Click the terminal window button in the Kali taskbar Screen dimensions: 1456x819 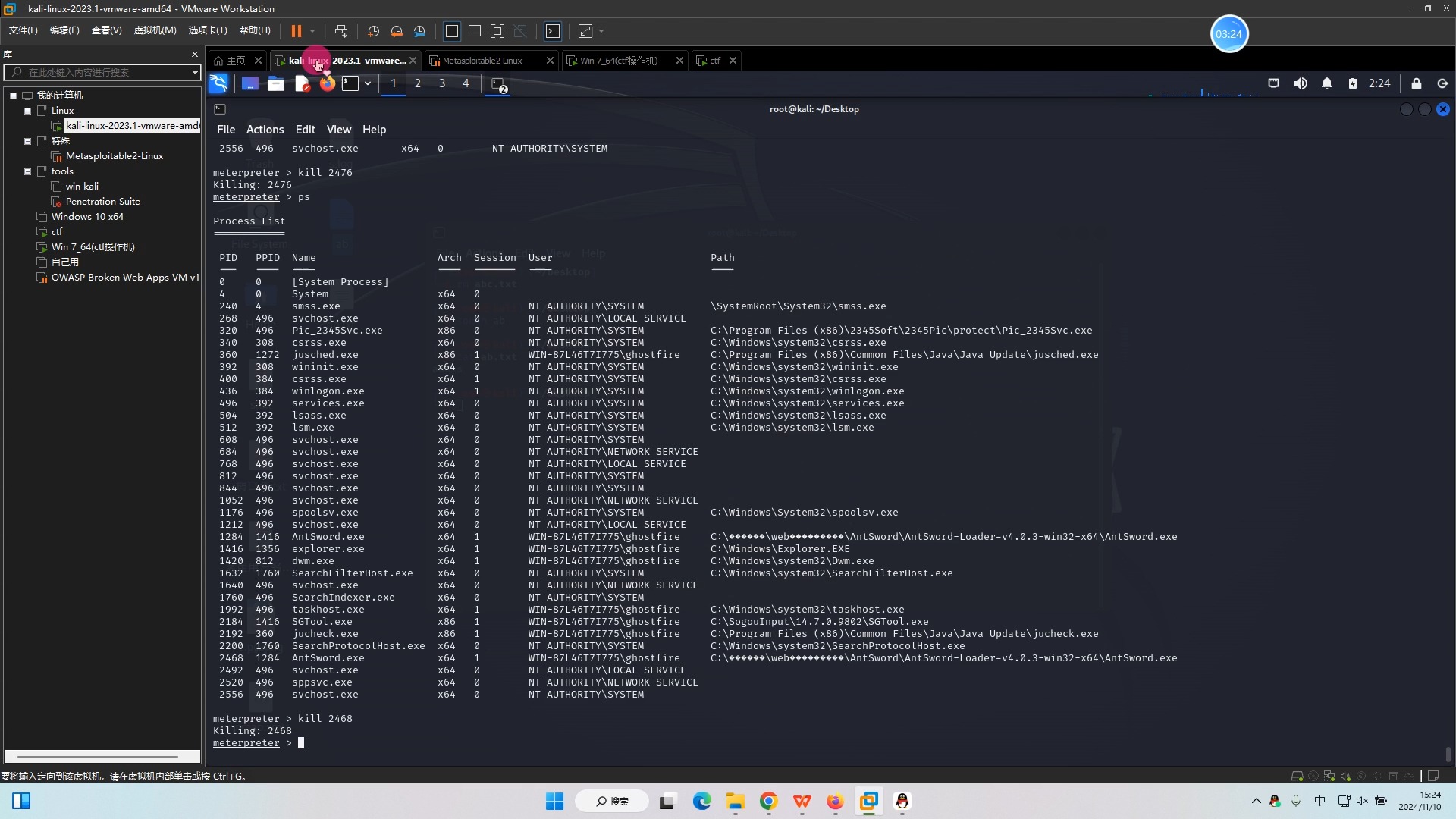(498, 84)
